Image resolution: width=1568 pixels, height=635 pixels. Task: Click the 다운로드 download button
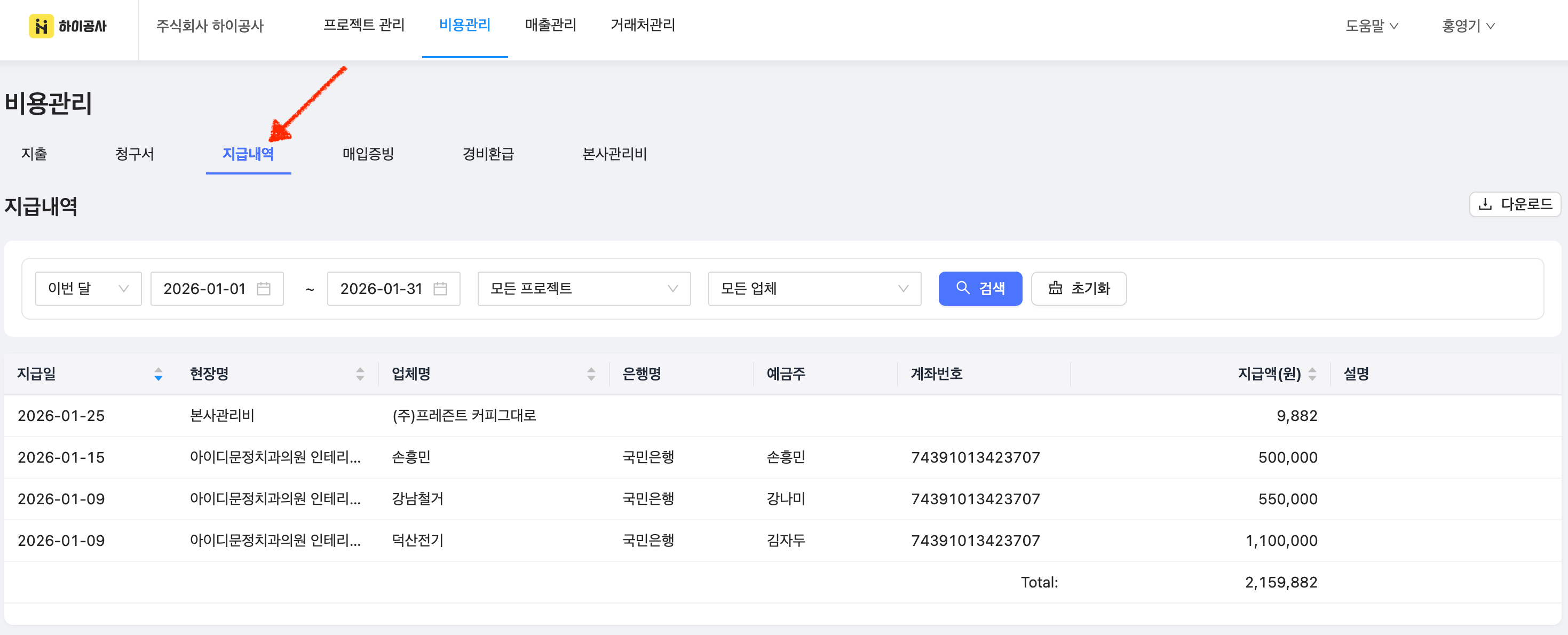pos(1515,204)
